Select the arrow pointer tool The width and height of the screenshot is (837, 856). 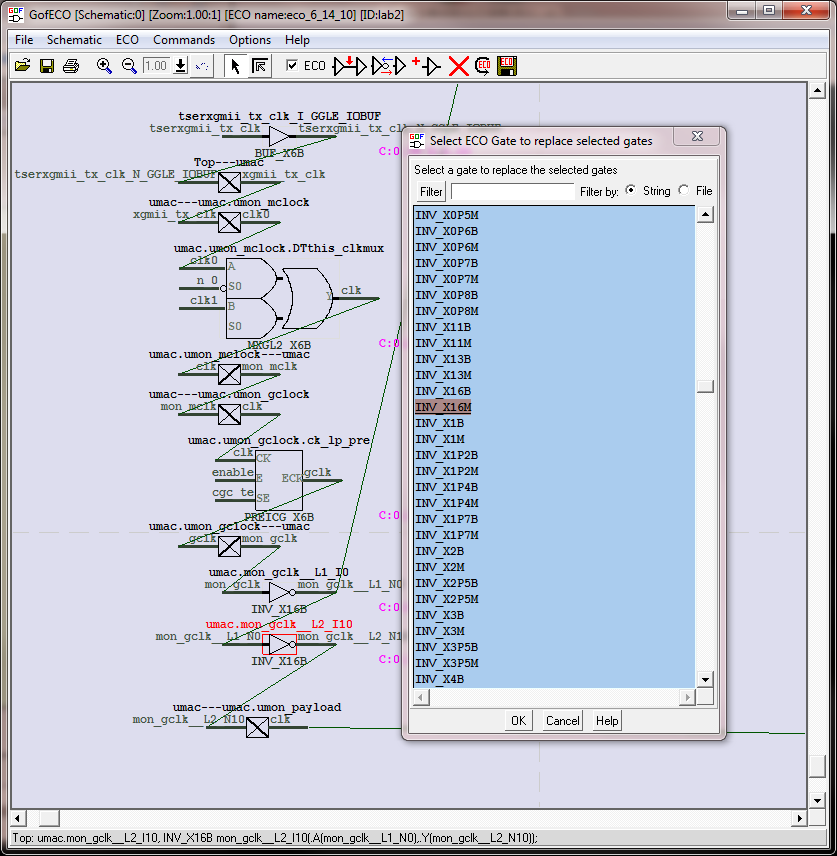pyautogui.click(x=235, y=66)
